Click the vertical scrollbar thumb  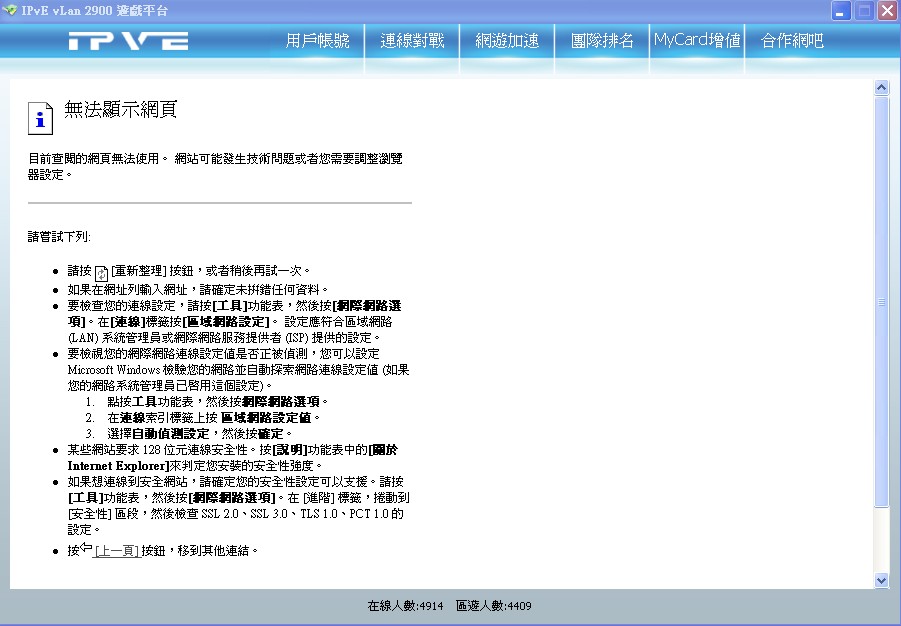(x=881, y=302)
